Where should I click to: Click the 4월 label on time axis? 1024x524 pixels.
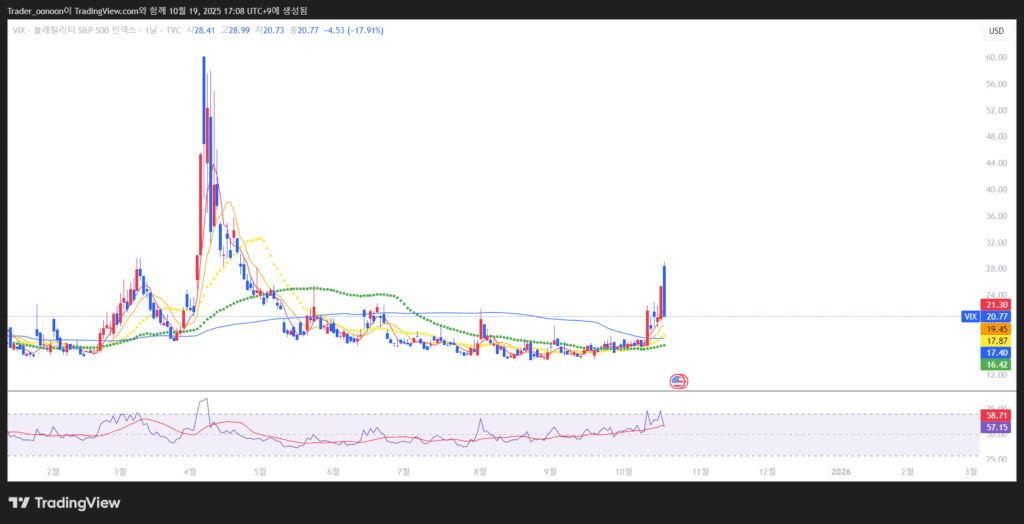click(x=190, y=469)
